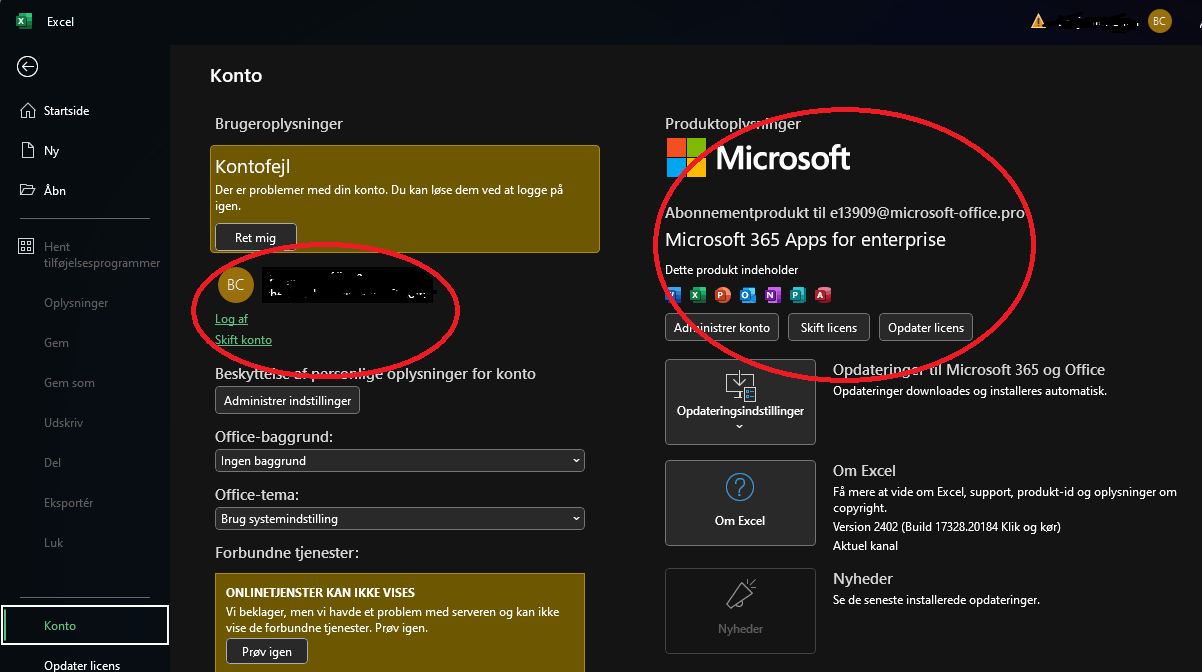Click the Outlook app icon in product list
The width and height of the screenshot is (1202, 672).
(748, 295)
